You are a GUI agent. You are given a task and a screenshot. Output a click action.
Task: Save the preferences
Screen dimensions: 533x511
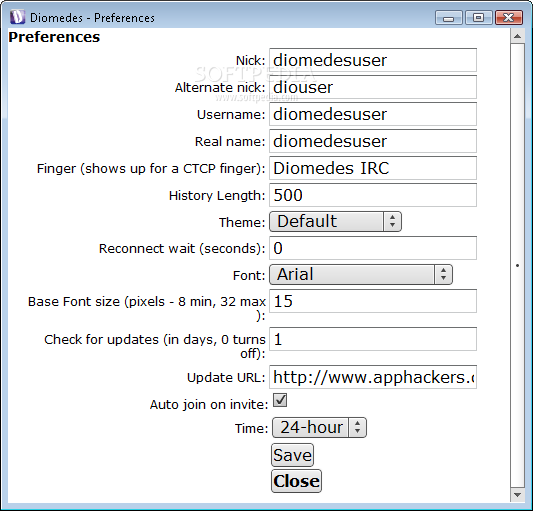coord(292,455)
